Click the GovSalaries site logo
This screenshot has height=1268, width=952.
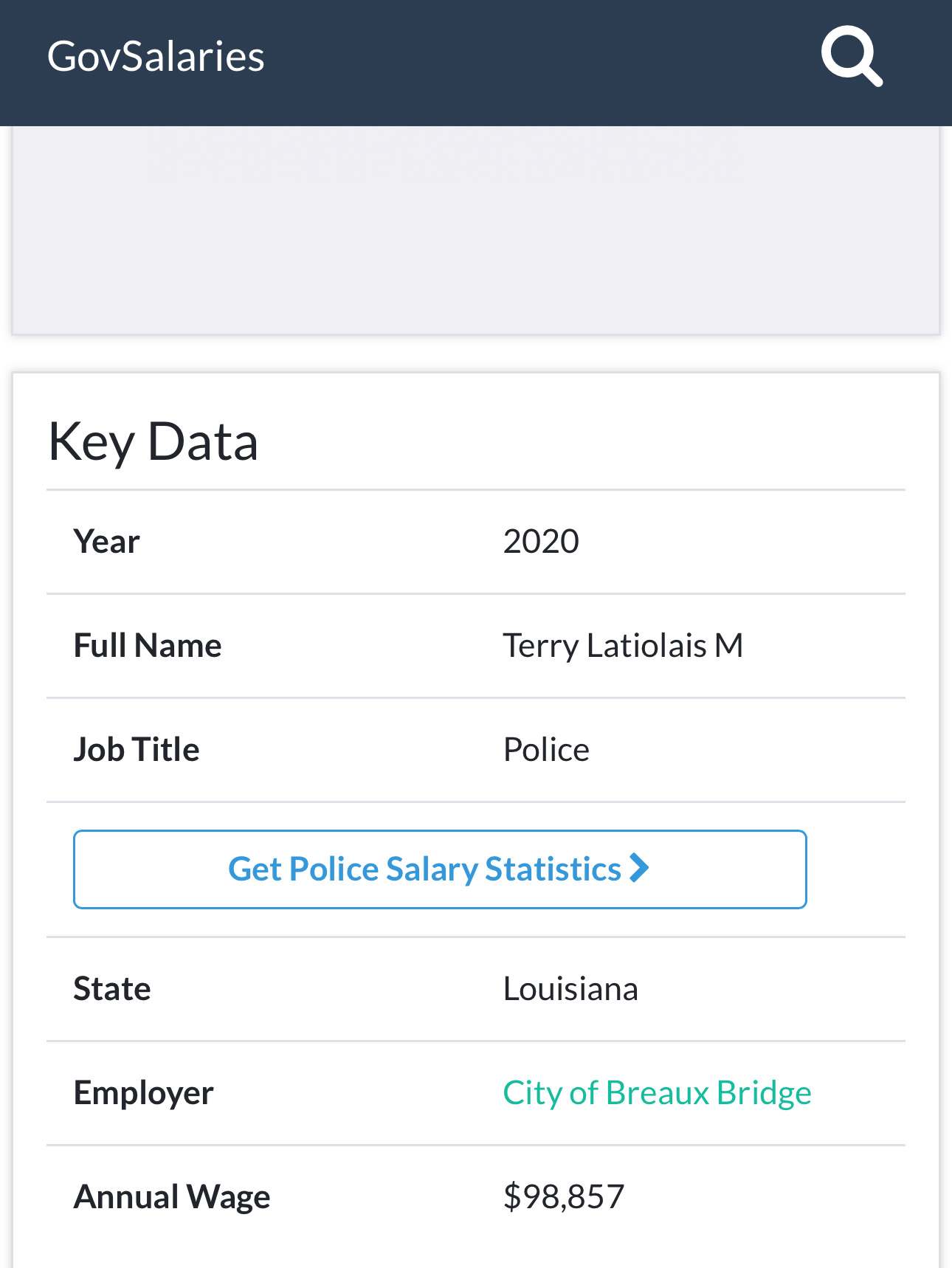point(156,57)
